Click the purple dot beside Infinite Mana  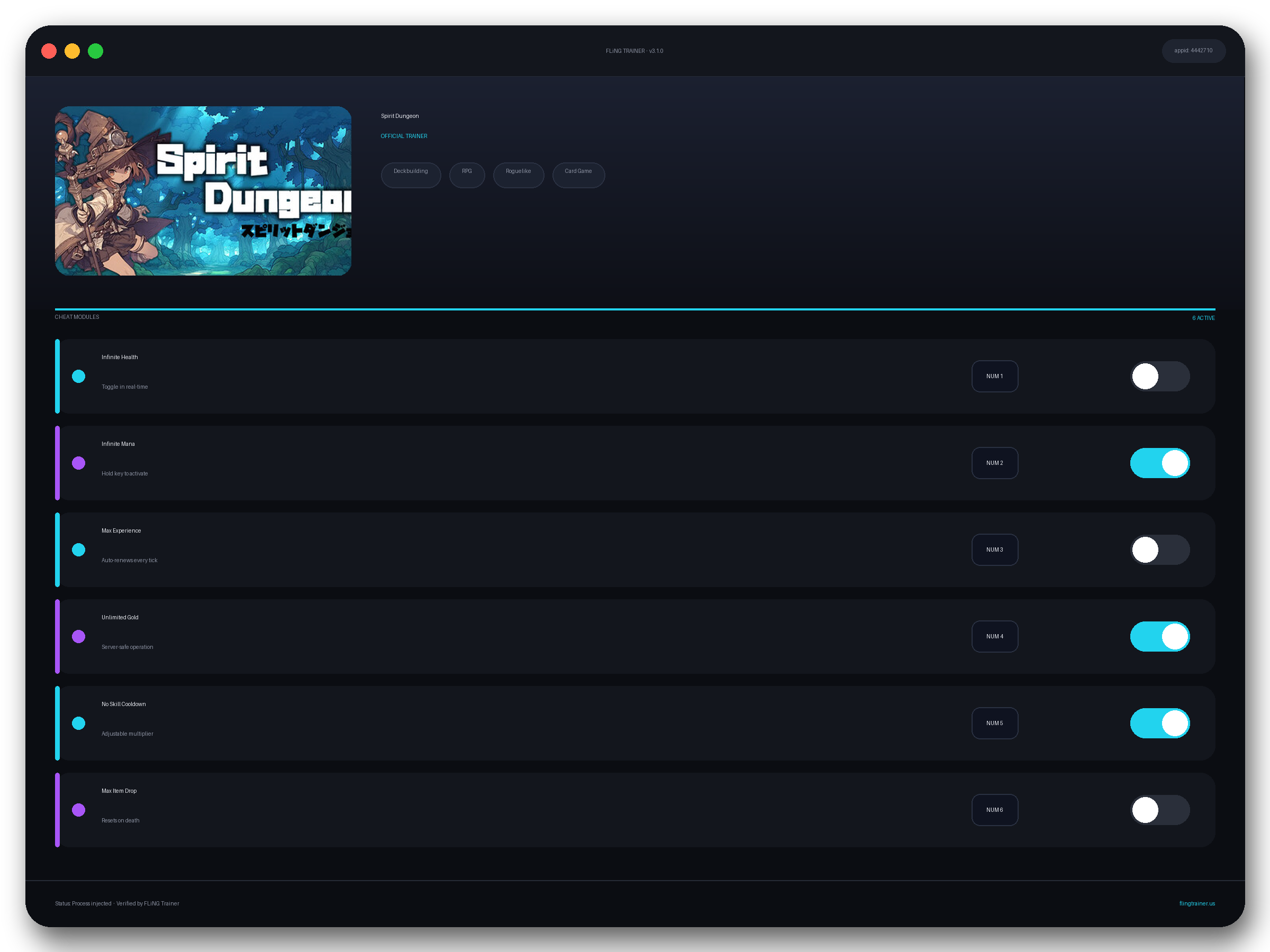tap(79, 463)
